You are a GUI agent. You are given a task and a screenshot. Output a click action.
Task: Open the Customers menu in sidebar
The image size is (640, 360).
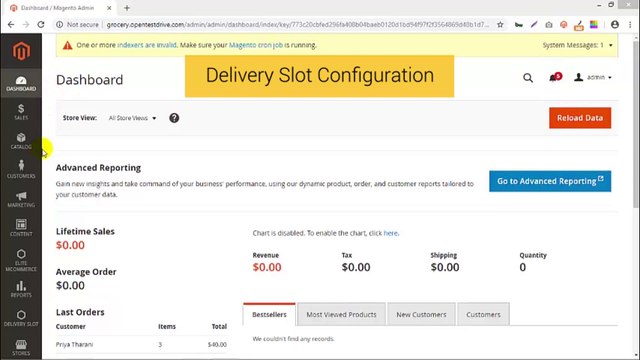click(21, 170)
